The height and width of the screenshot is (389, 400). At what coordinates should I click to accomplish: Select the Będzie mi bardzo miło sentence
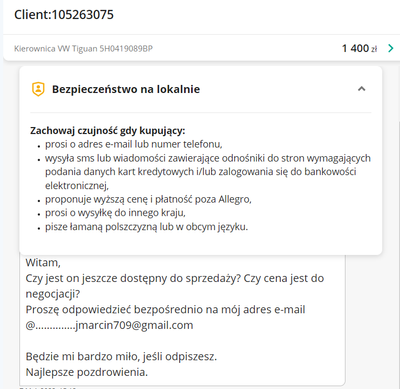121,357
